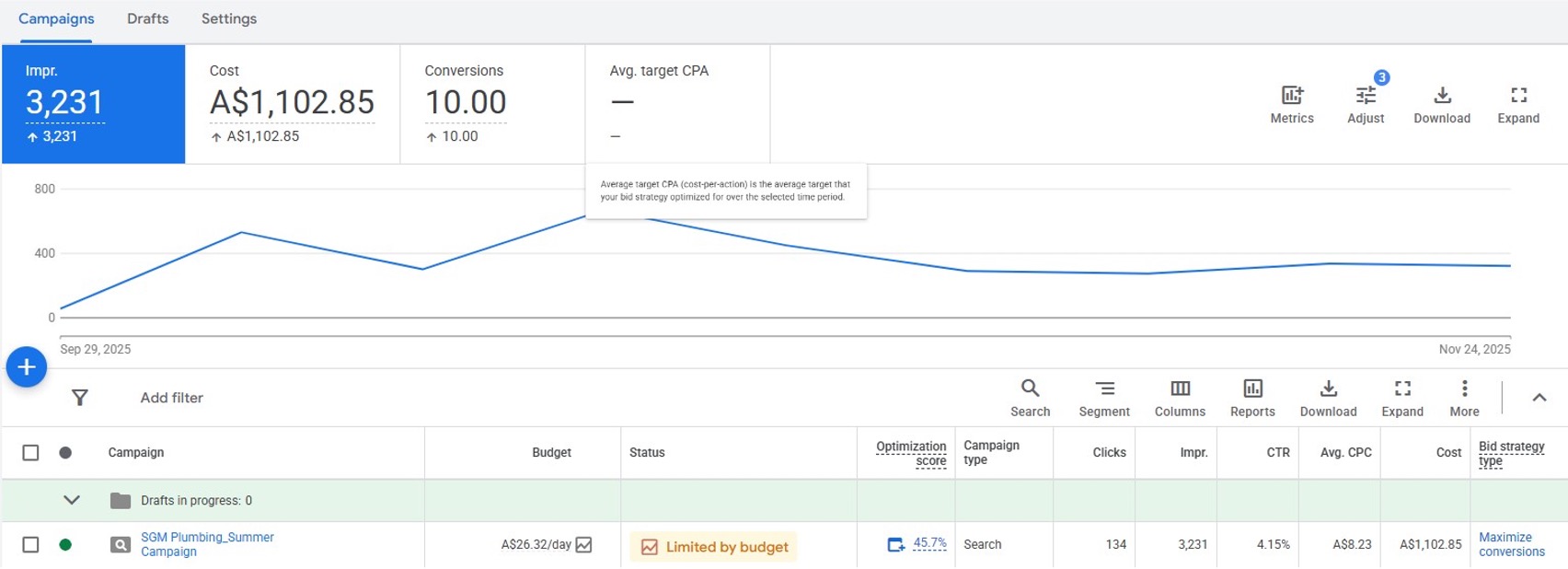Open table Search magnifier icon
This screenshot has height=569, width=1568.
1030,389
